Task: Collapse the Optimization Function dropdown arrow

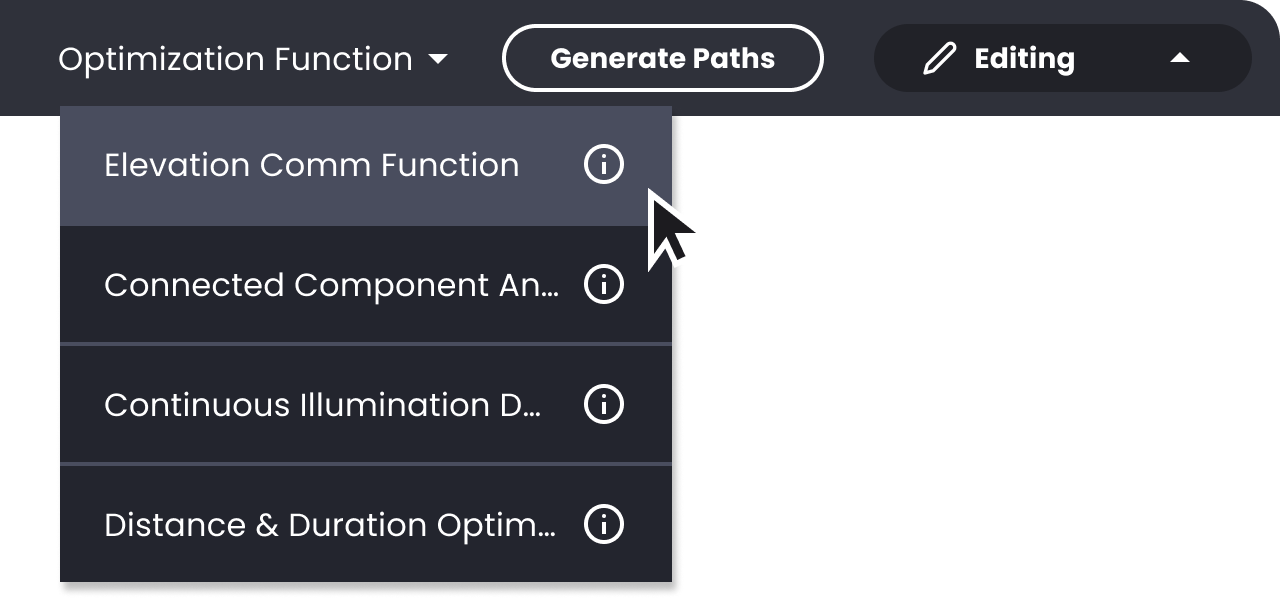Action: (x=438, y=60)
